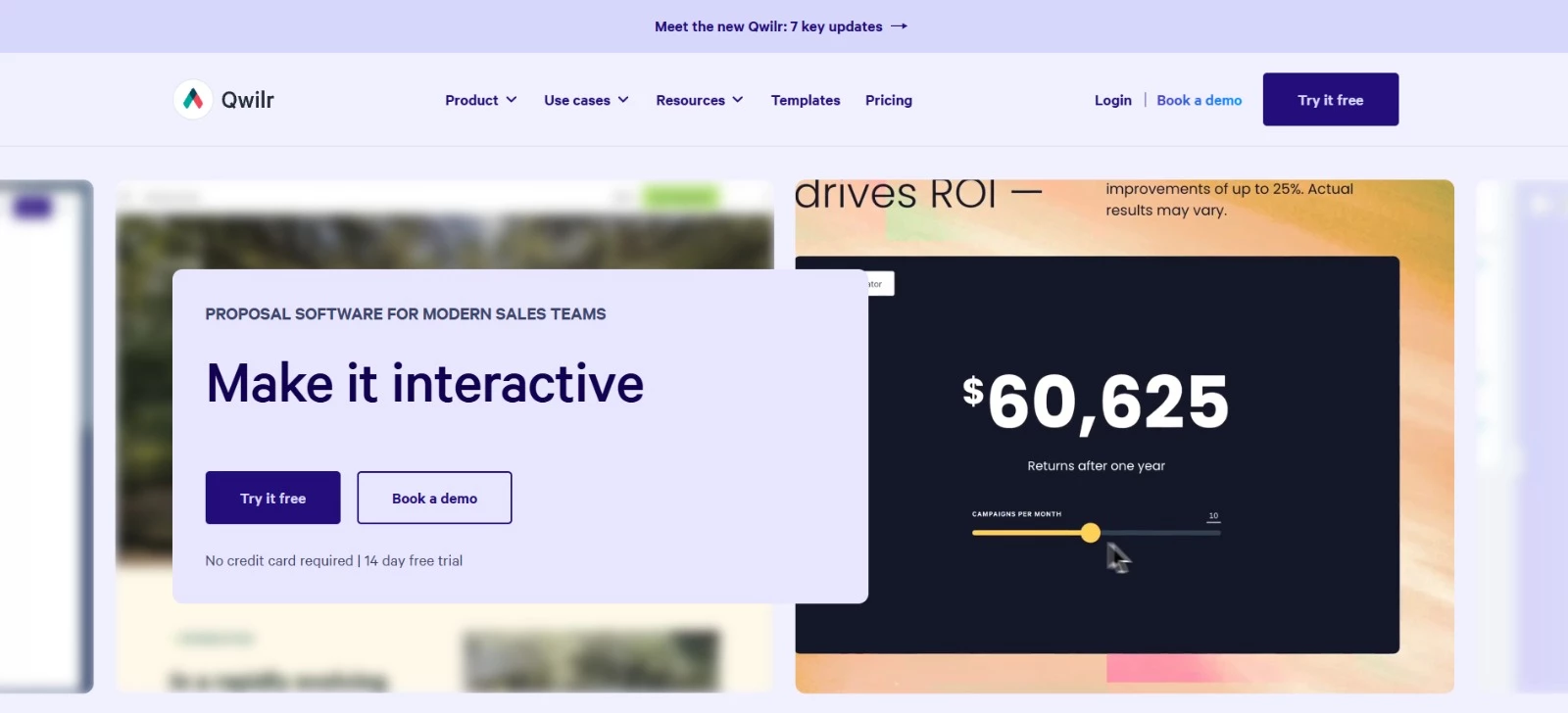Click the Login link
The width and height of the screenshot is (1568, 713).
point(1113,100)
